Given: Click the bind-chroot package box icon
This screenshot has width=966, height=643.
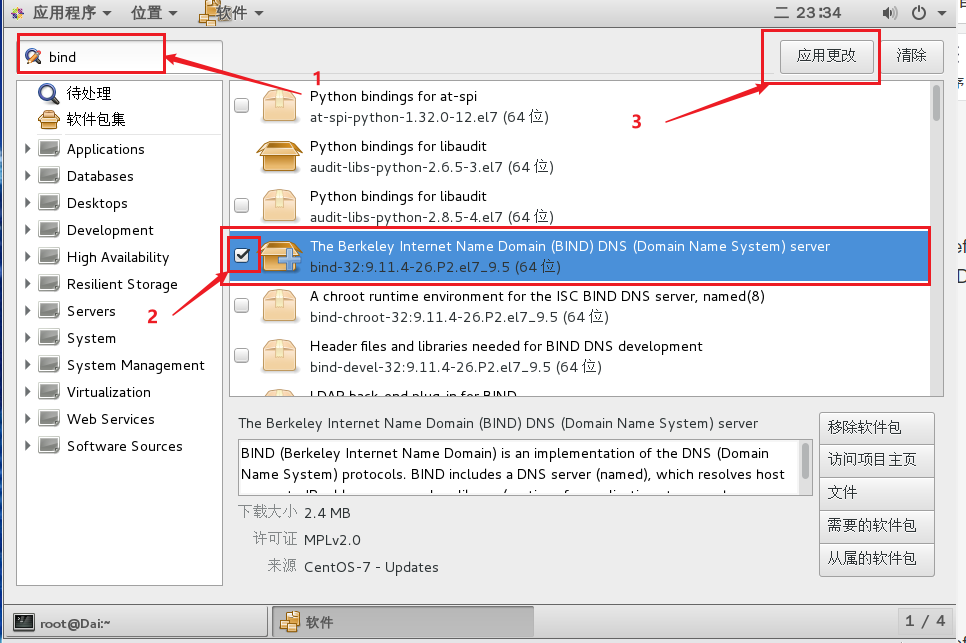Looking at the screenshot, I should pyautogui.click(x=279, y=305).
